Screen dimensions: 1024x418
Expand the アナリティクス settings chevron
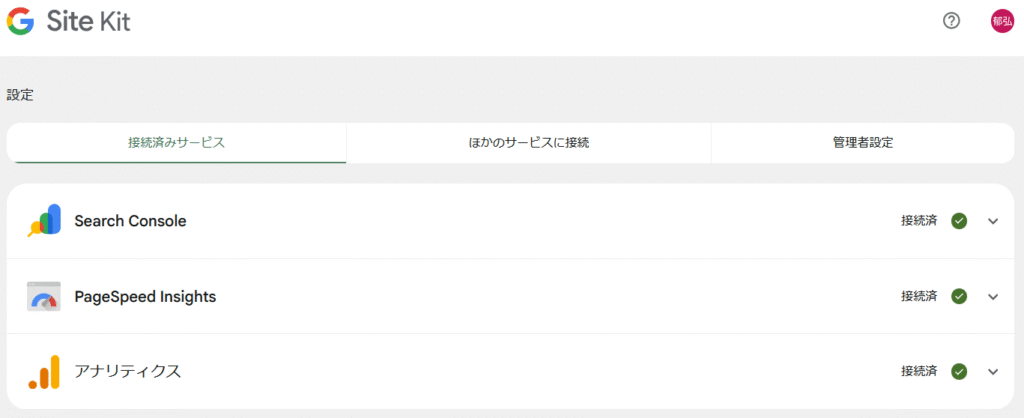pyautogui.click(x=993, y=372)
